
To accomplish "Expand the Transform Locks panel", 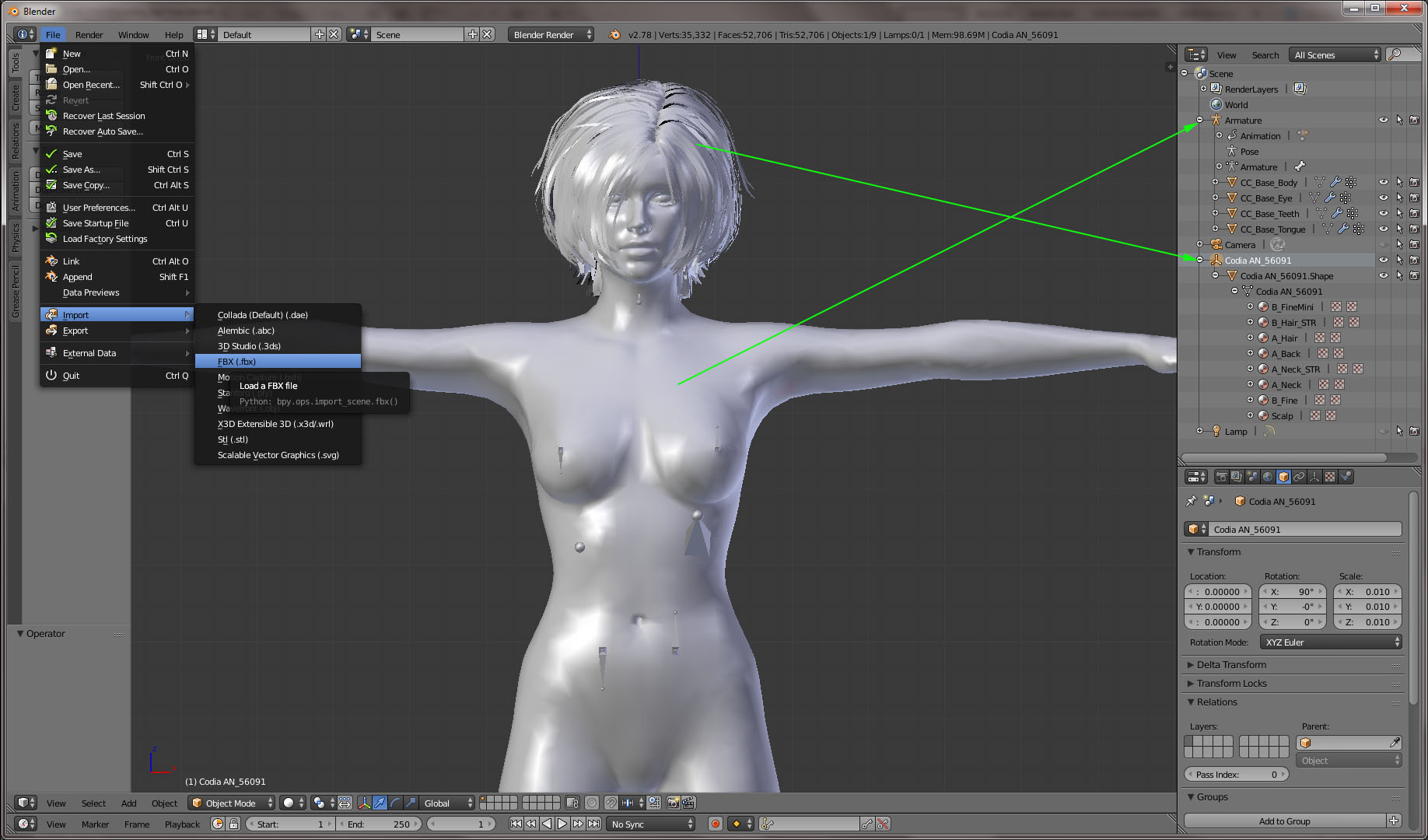I will tap(1232, 683).
